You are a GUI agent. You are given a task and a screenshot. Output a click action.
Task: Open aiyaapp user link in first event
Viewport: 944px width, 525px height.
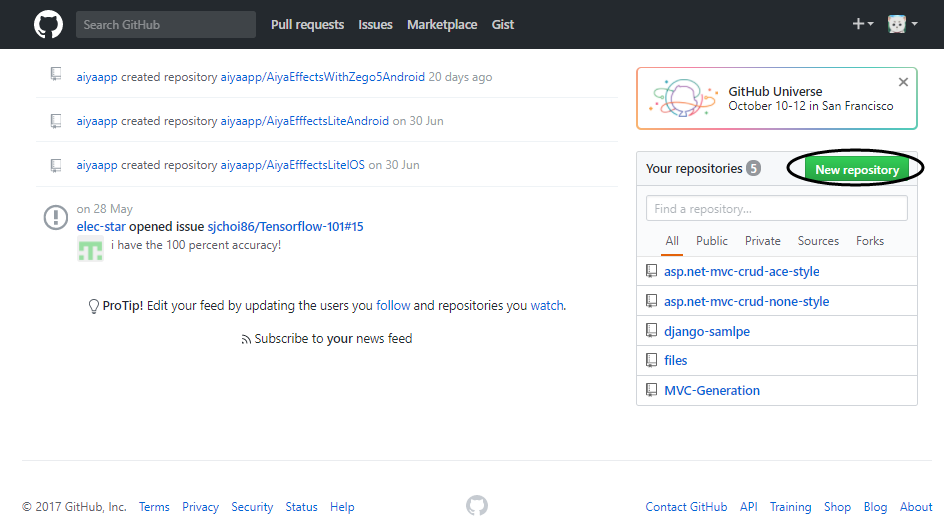click(x=97, y=77)
